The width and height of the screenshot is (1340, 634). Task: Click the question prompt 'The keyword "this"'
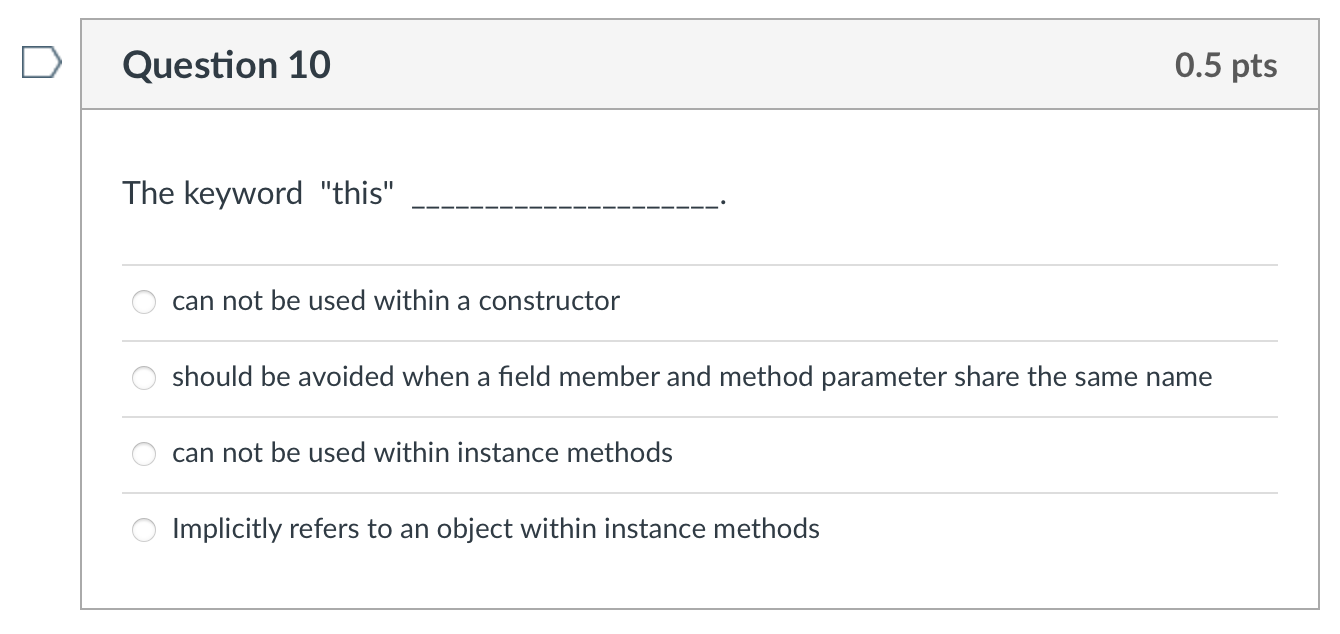coord(259,193)
